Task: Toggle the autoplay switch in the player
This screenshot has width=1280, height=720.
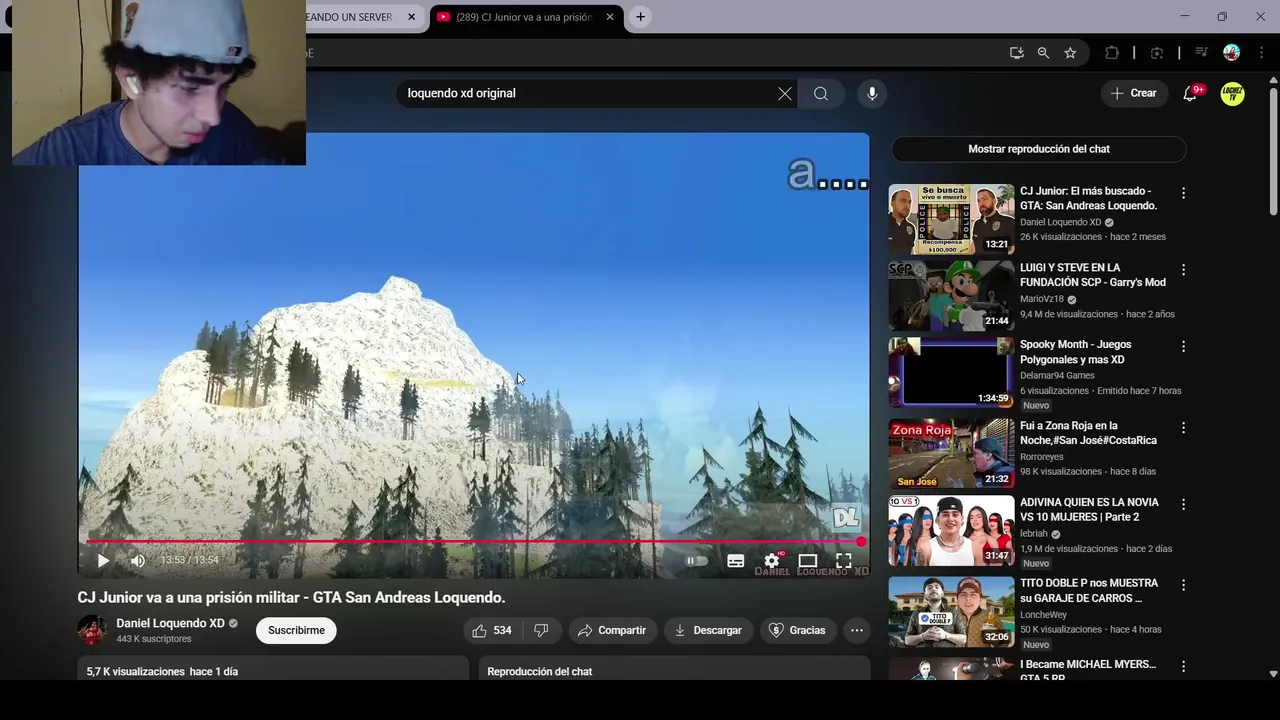Action: click(x=696, y=561)
